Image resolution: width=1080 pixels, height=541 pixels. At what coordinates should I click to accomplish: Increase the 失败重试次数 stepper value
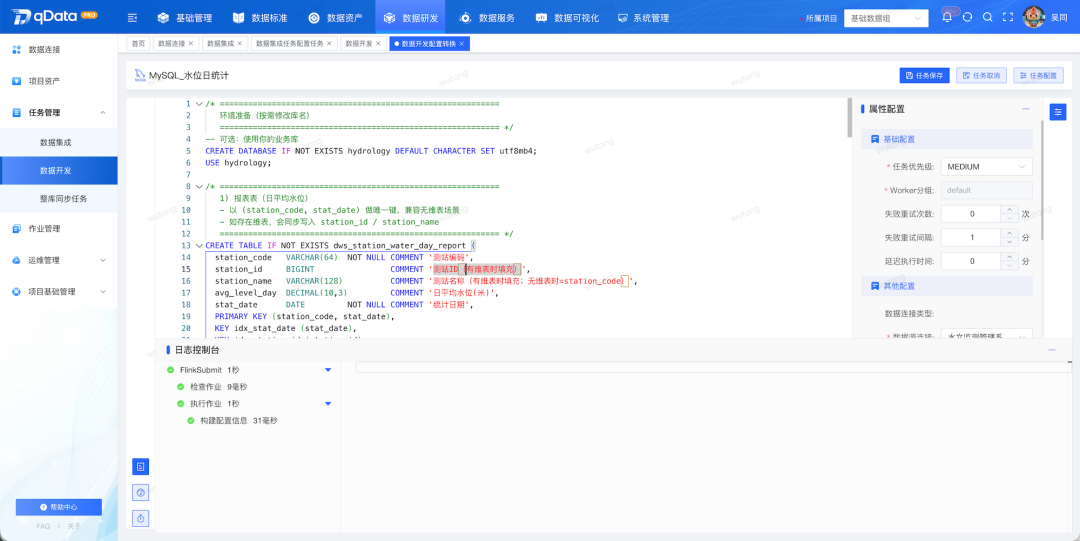click(x=1010, y=210)
